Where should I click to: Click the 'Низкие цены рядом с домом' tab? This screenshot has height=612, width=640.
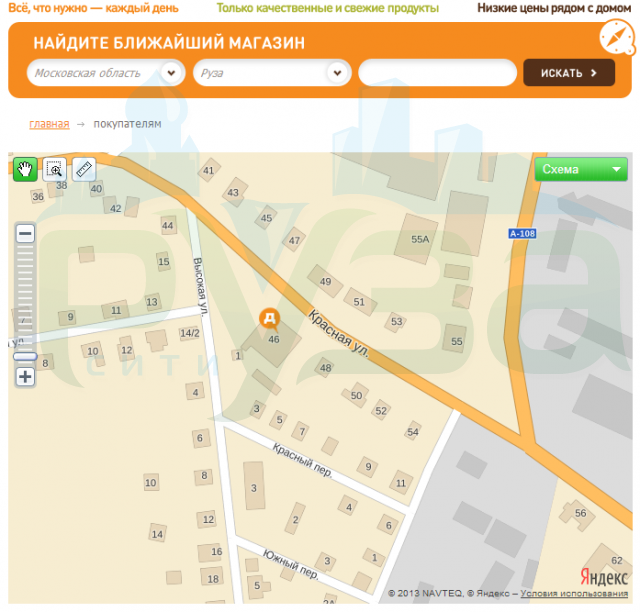click(553, 8)
